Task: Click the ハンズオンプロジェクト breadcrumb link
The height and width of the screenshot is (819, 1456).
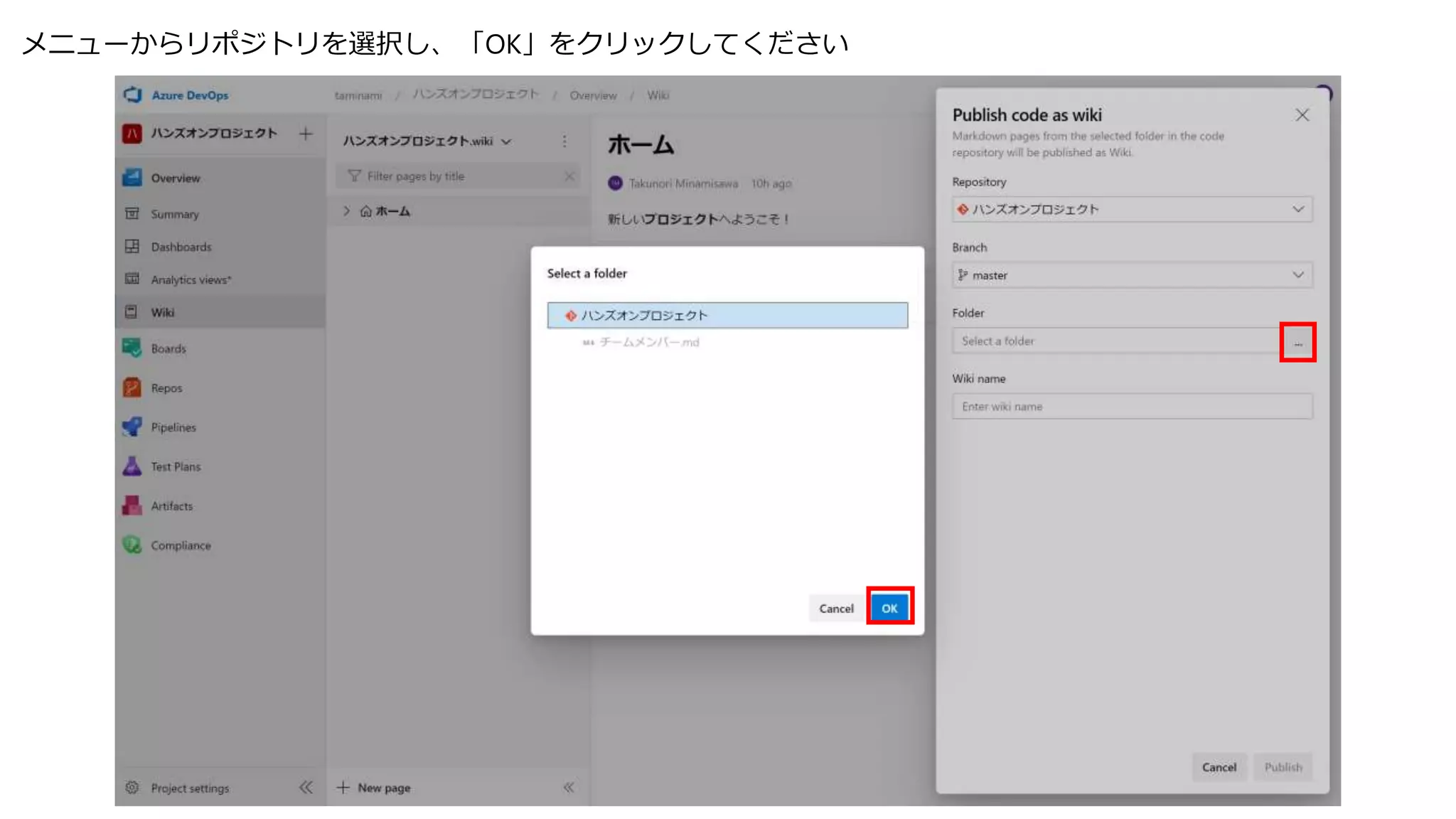Action: click(476, 95)
